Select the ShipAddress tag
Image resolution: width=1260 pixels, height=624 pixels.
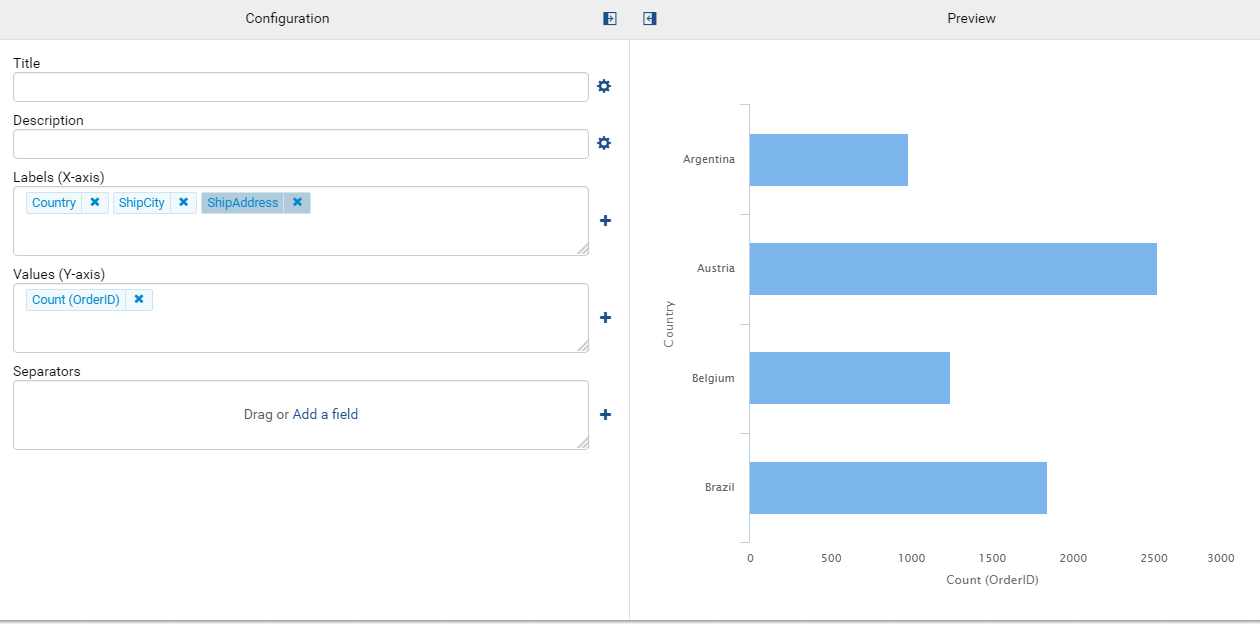click(x=243, y=203)
